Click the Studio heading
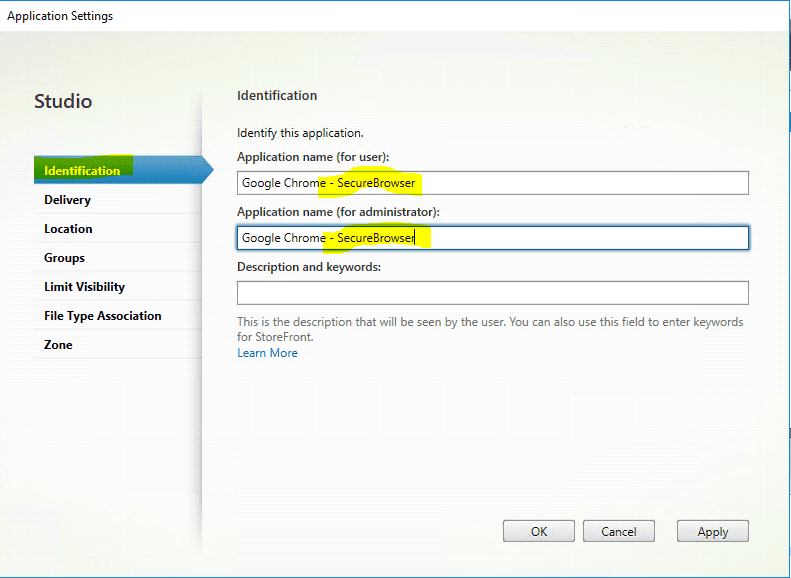This screenshot has height=578, width=791. pyautogui.click(x=63, y=101)
